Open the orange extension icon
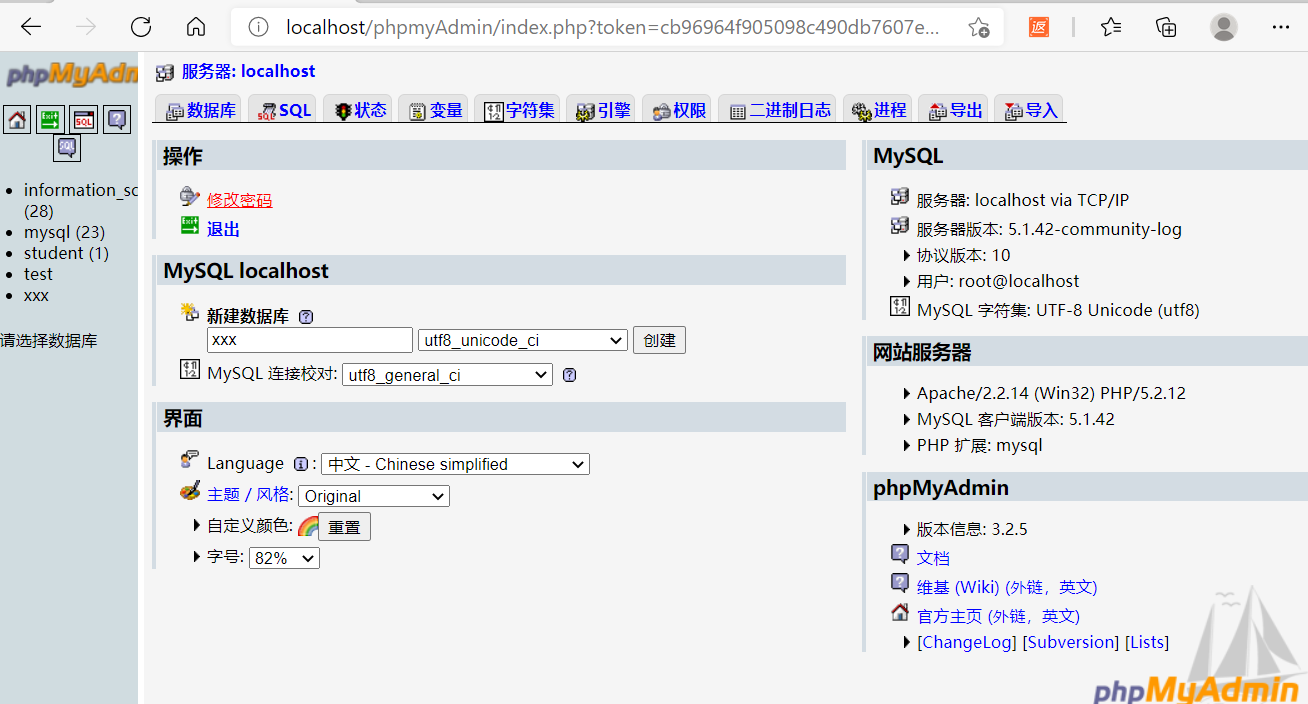The height and width of the screenshot is (704, 1308). [x=1039, y=27]
